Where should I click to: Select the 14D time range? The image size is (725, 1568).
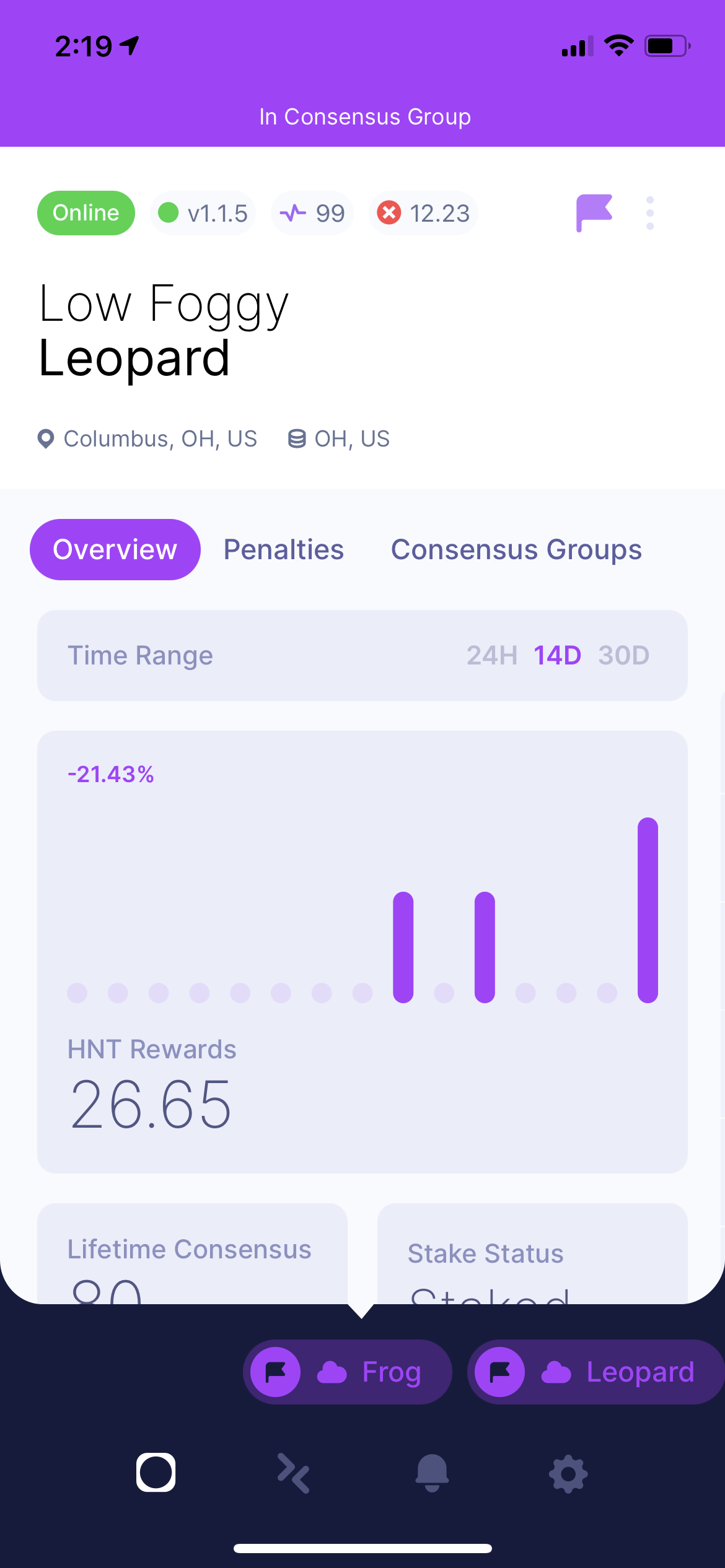(557, 655)
